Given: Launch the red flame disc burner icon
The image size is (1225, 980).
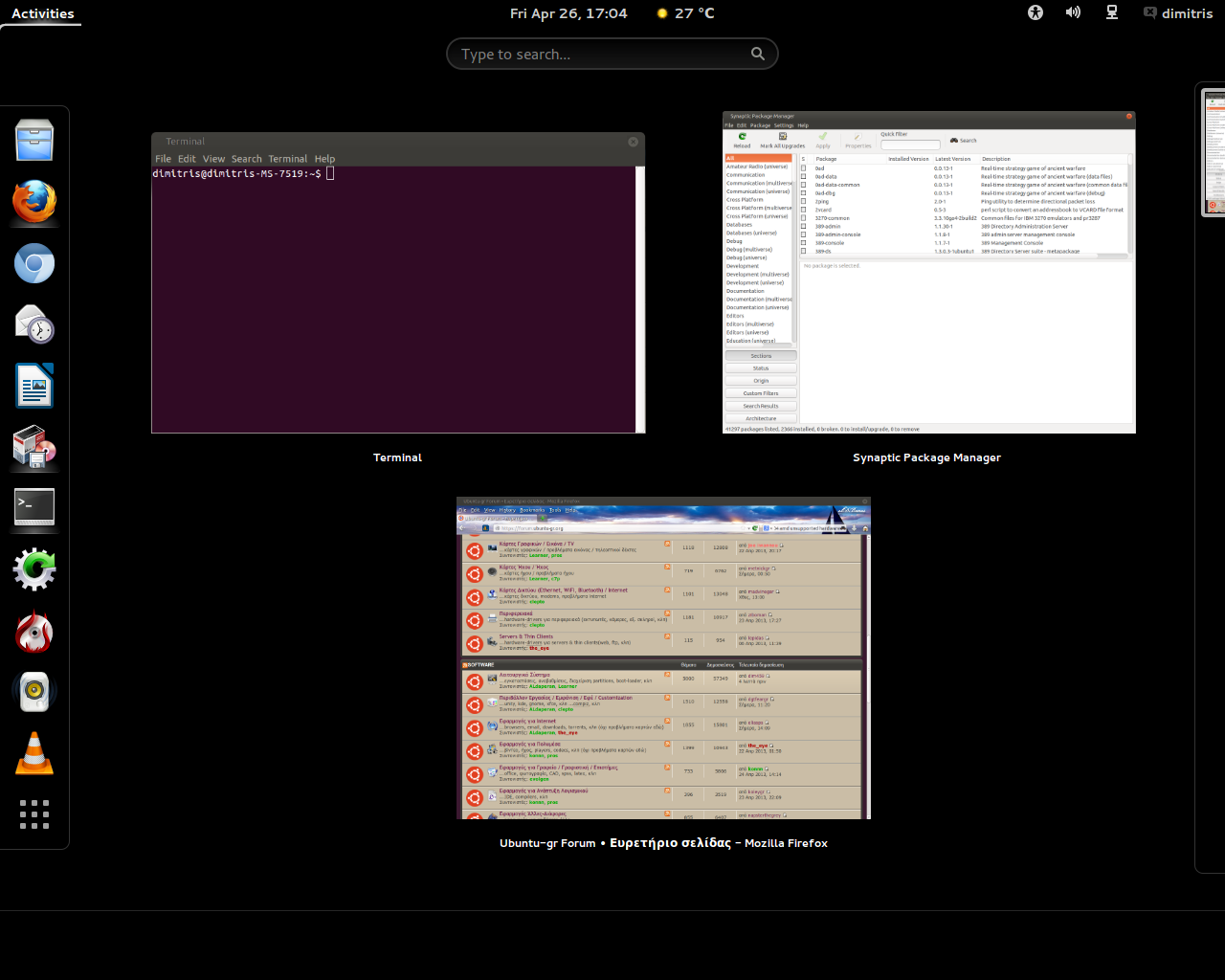Looking at the screenshot, I should click(34, 631).
